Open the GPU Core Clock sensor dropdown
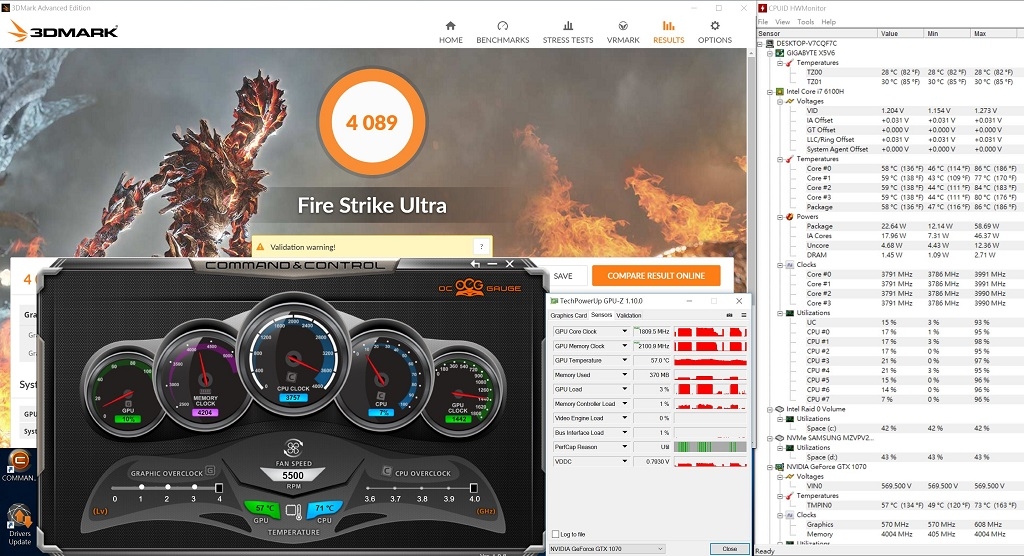The height and width of the screenshot is (556, 1024). click(x=624, y=331)
